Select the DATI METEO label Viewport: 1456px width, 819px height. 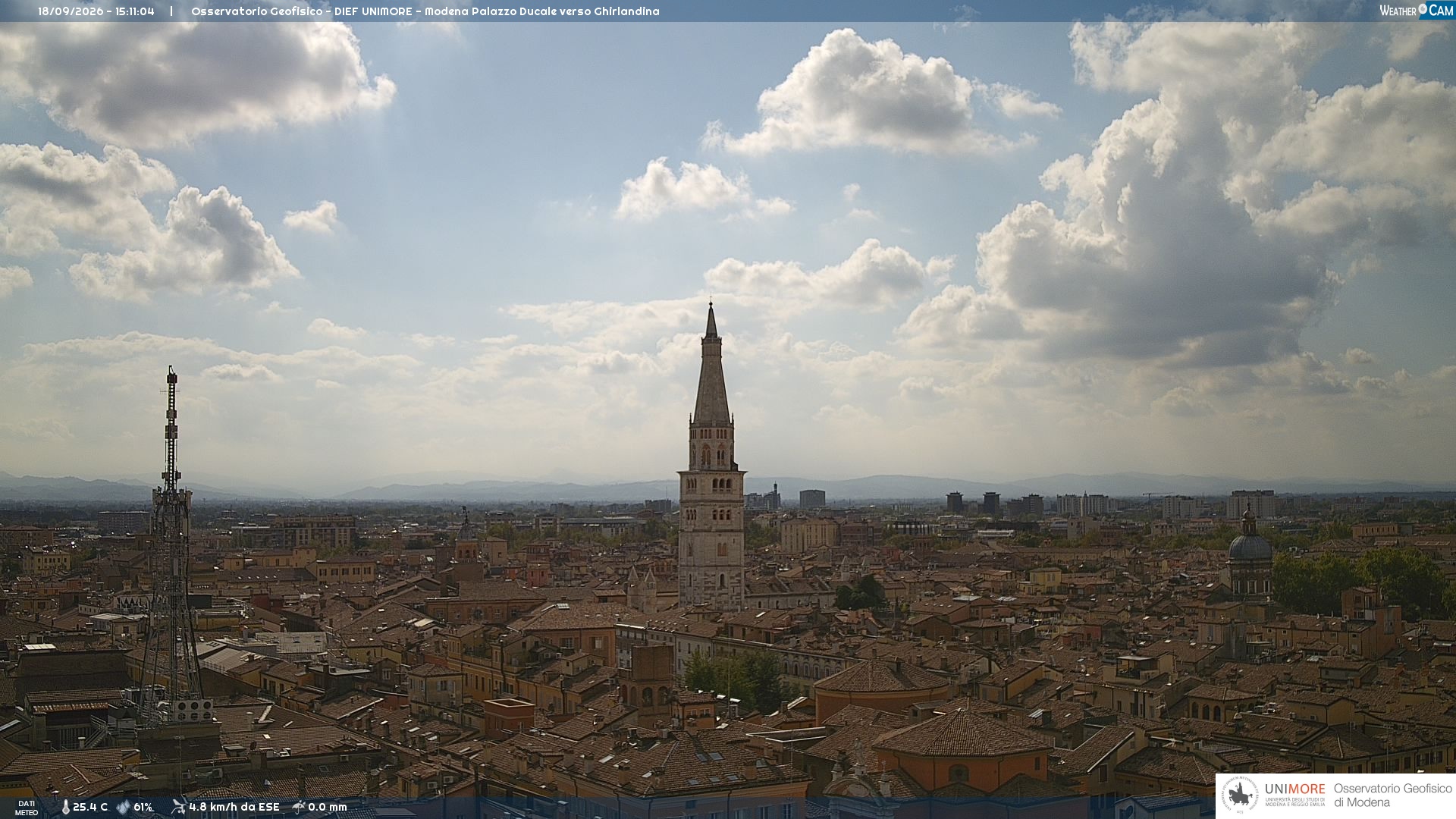(x=27, y=808)
